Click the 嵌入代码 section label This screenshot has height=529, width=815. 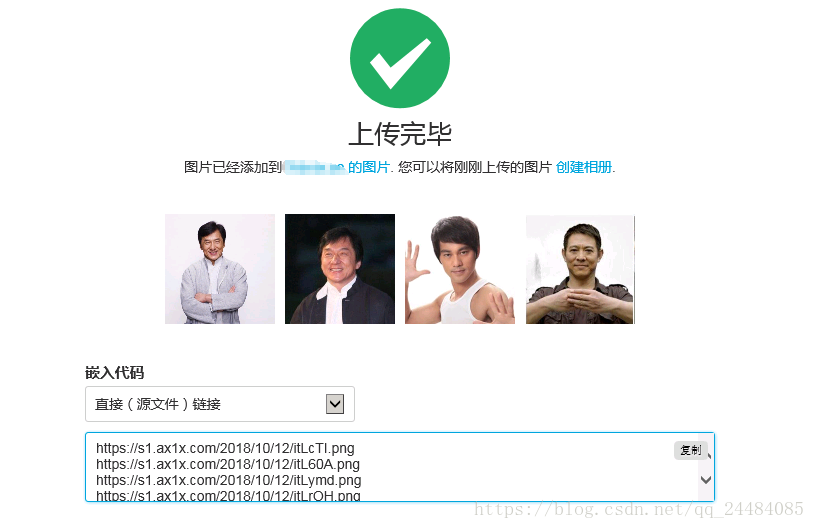(x=114, y=373)
